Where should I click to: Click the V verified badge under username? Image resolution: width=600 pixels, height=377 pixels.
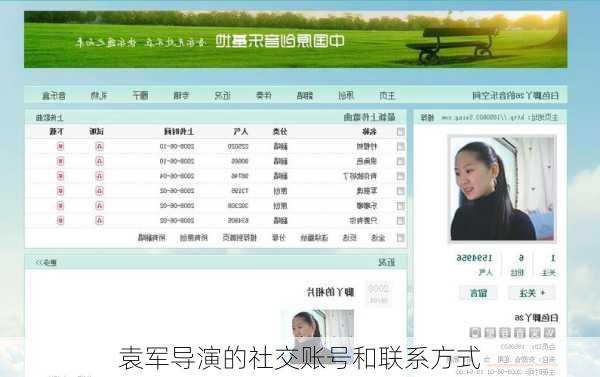[549, 332]
